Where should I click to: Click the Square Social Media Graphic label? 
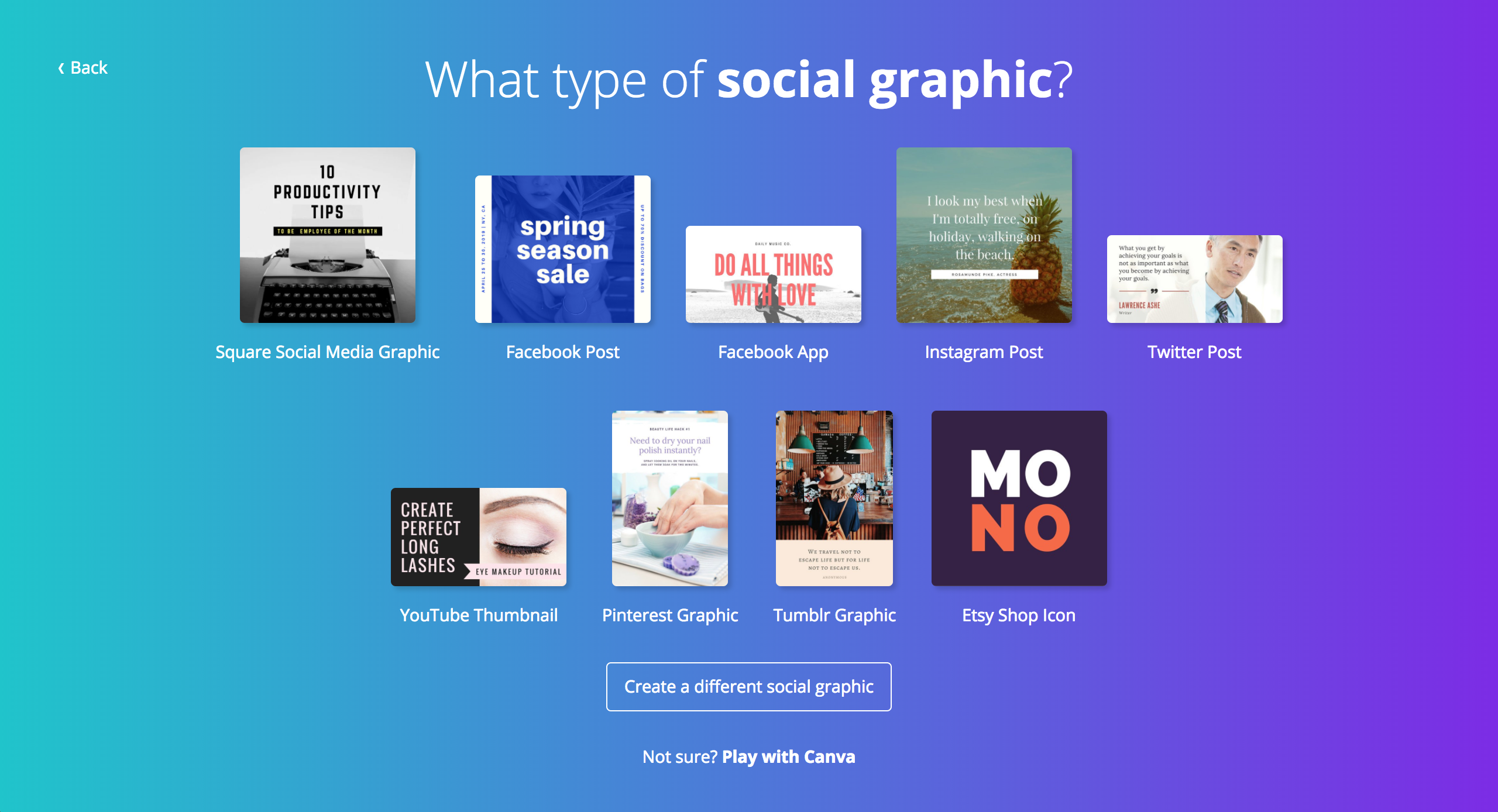pos(328,352)
